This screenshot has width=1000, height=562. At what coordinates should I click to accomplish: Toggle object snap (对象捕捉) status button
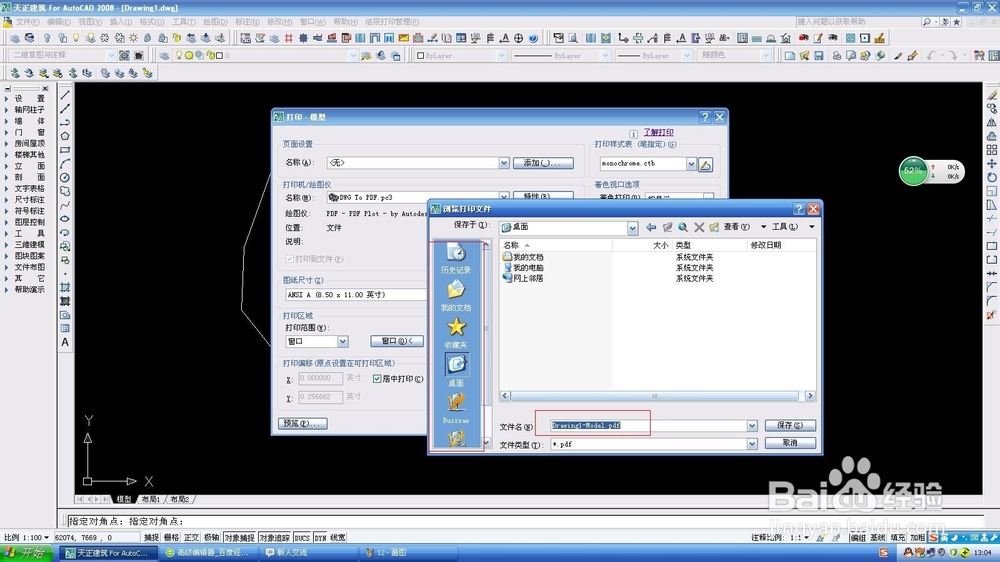pyautogui.click(x=239, y=538)
